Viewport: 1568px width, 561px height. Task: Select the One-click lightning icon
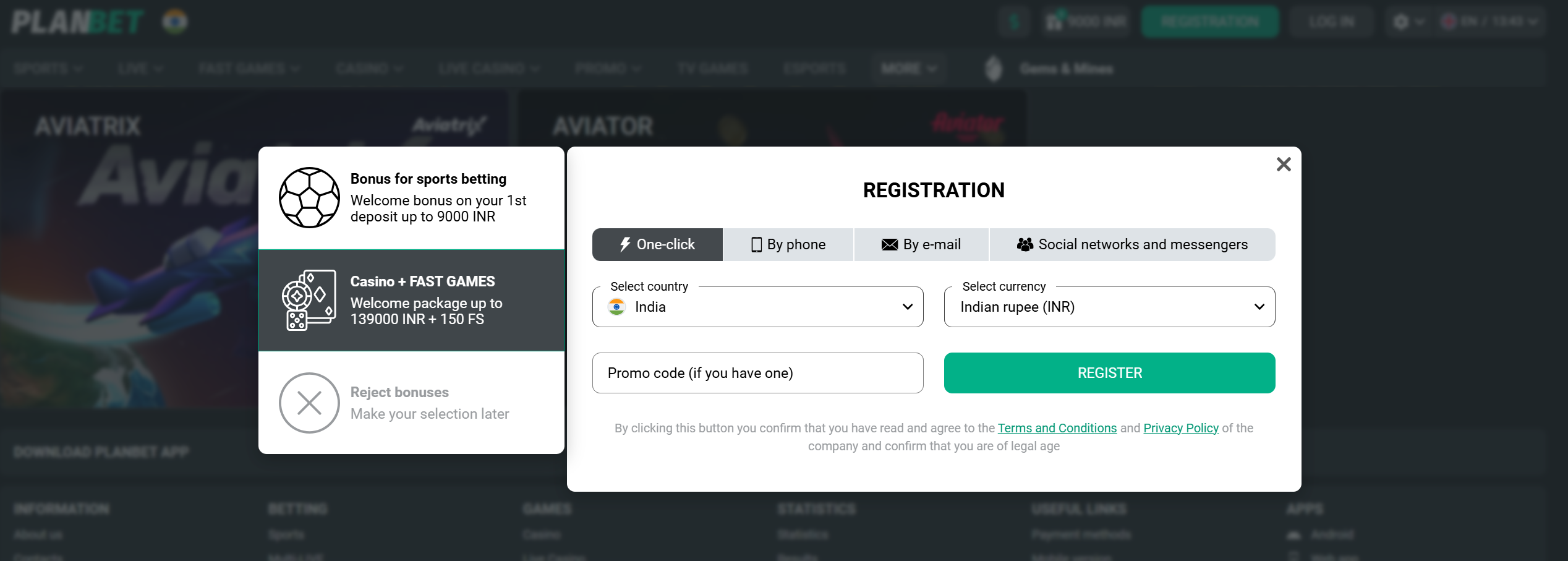pos(626,244)
